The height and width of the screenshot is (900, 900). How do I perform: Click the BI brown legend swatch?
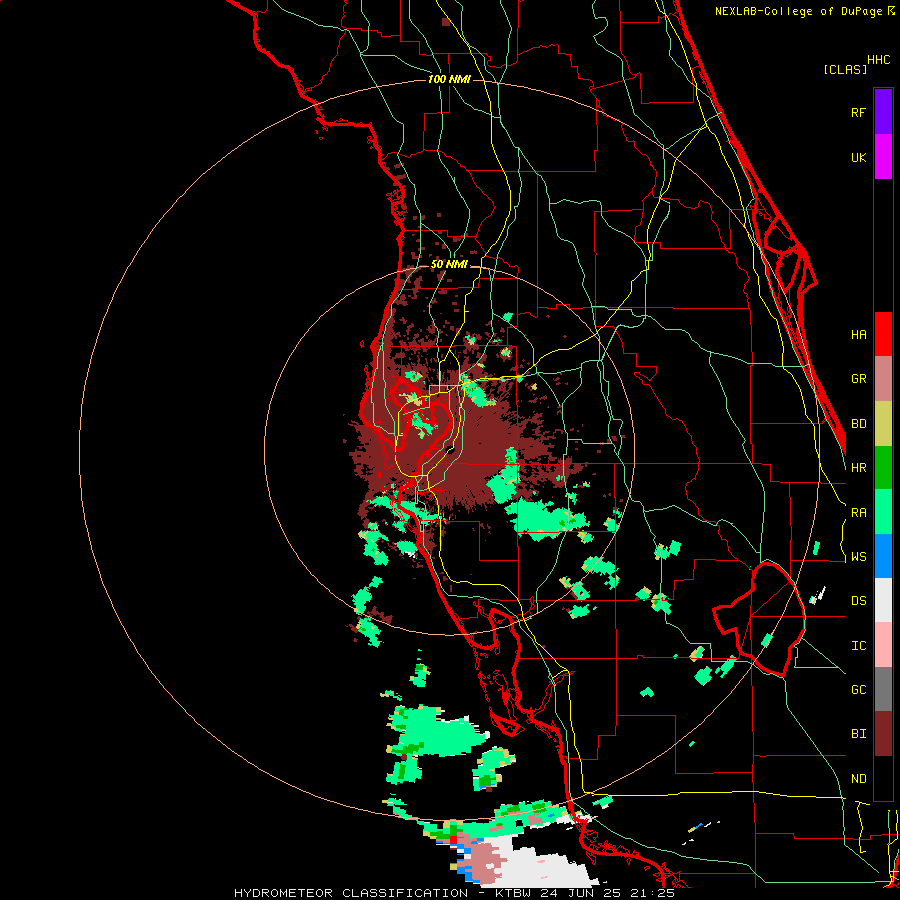tap(883, 734)
